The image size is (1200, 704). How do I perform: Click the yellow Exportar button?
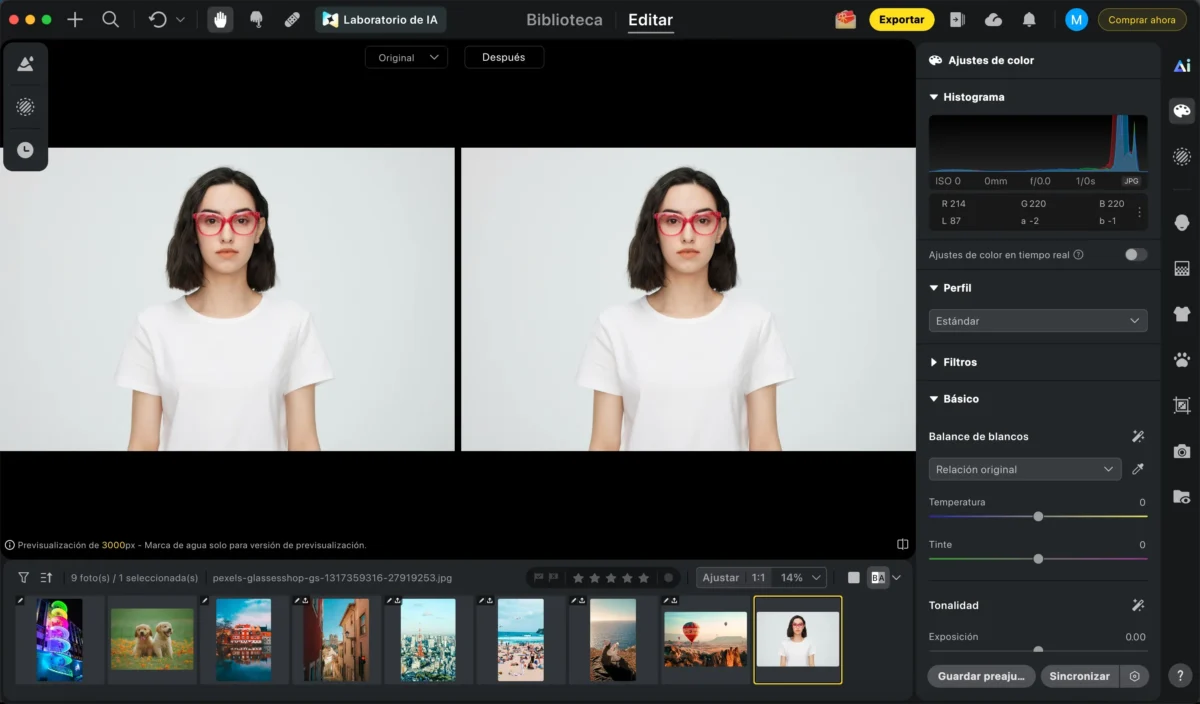901,20
